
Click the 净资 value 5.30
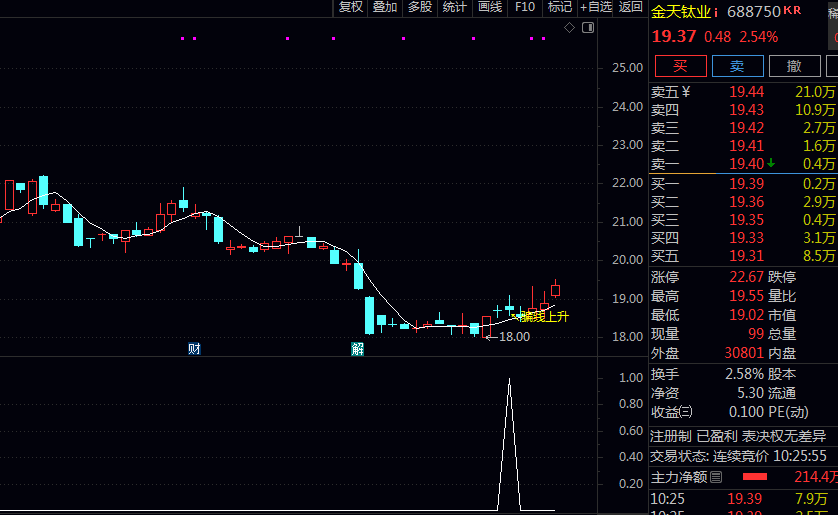750,393
